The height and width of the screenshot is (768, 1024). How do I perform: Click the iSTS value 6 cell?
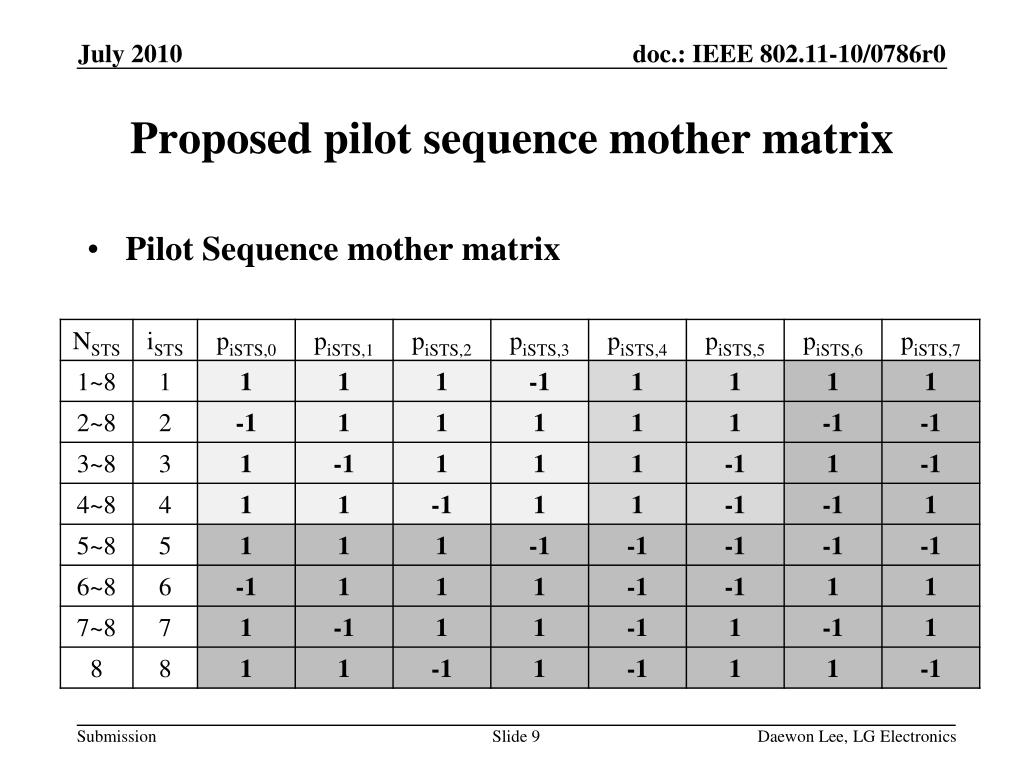coord(165,586)
